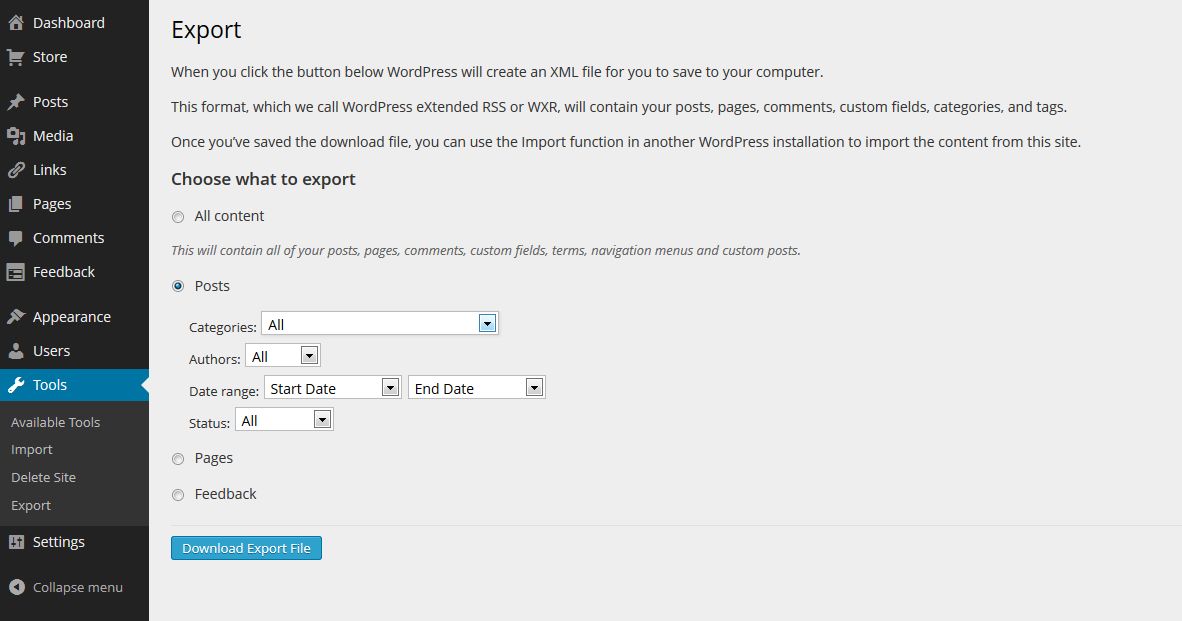This screenshot has width=1182, height=621.
Task: Select the Pages export radio button
Action: (178, 459)
